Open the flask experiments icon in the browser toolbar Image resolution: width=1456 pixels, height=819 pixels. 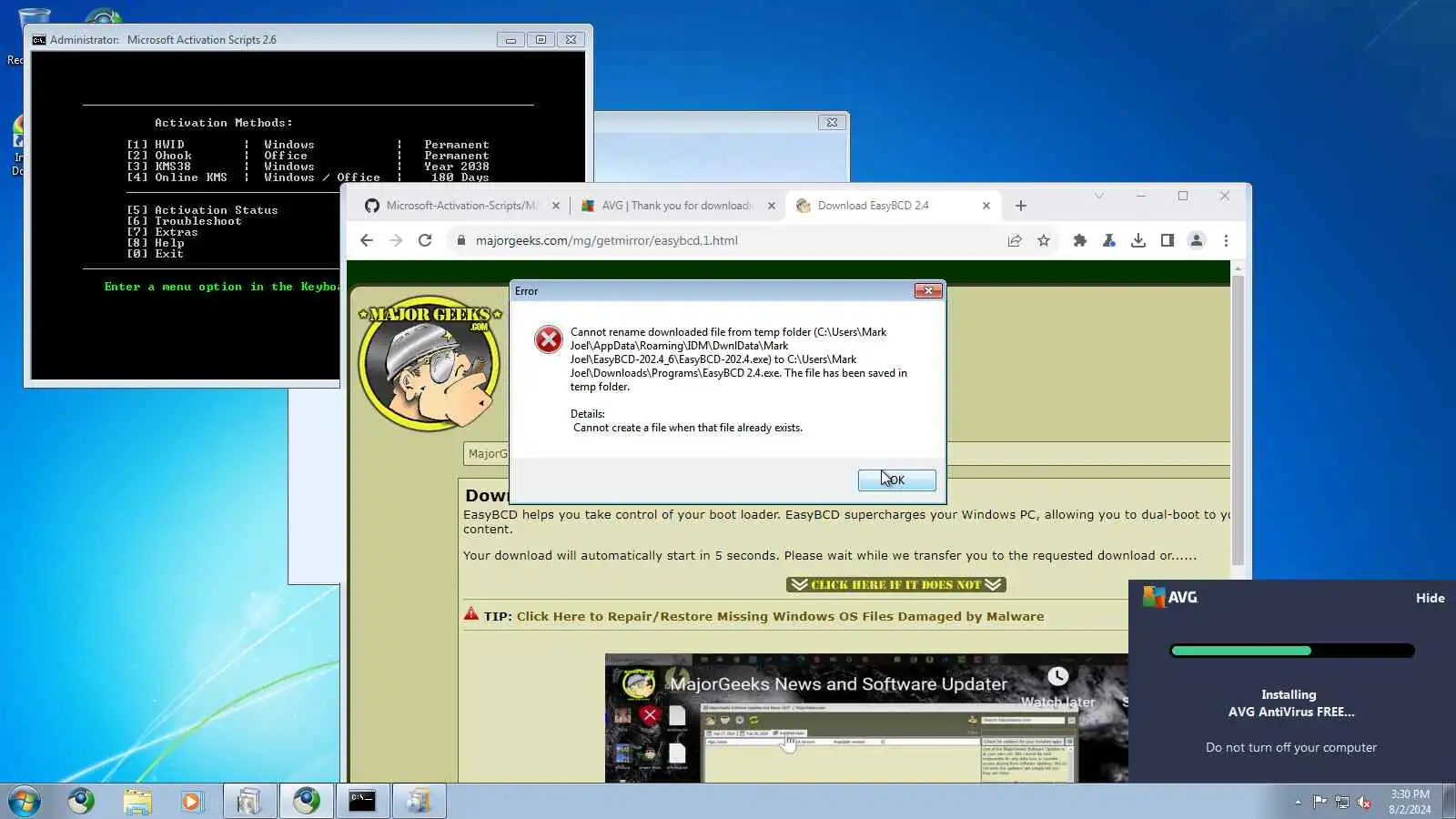pos(1108,240)
